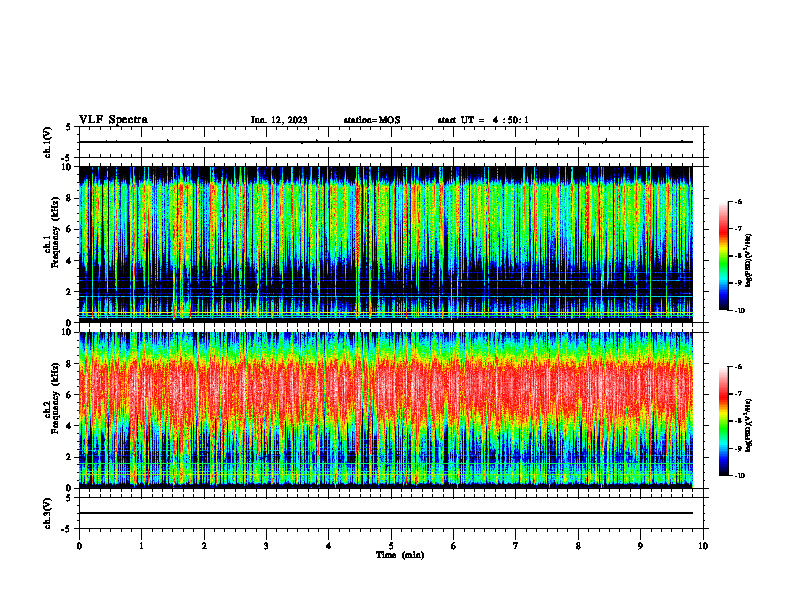Click the "7" tick label on time axis
Viewport: 792px width, 612px height.
(x=516, y=546)
